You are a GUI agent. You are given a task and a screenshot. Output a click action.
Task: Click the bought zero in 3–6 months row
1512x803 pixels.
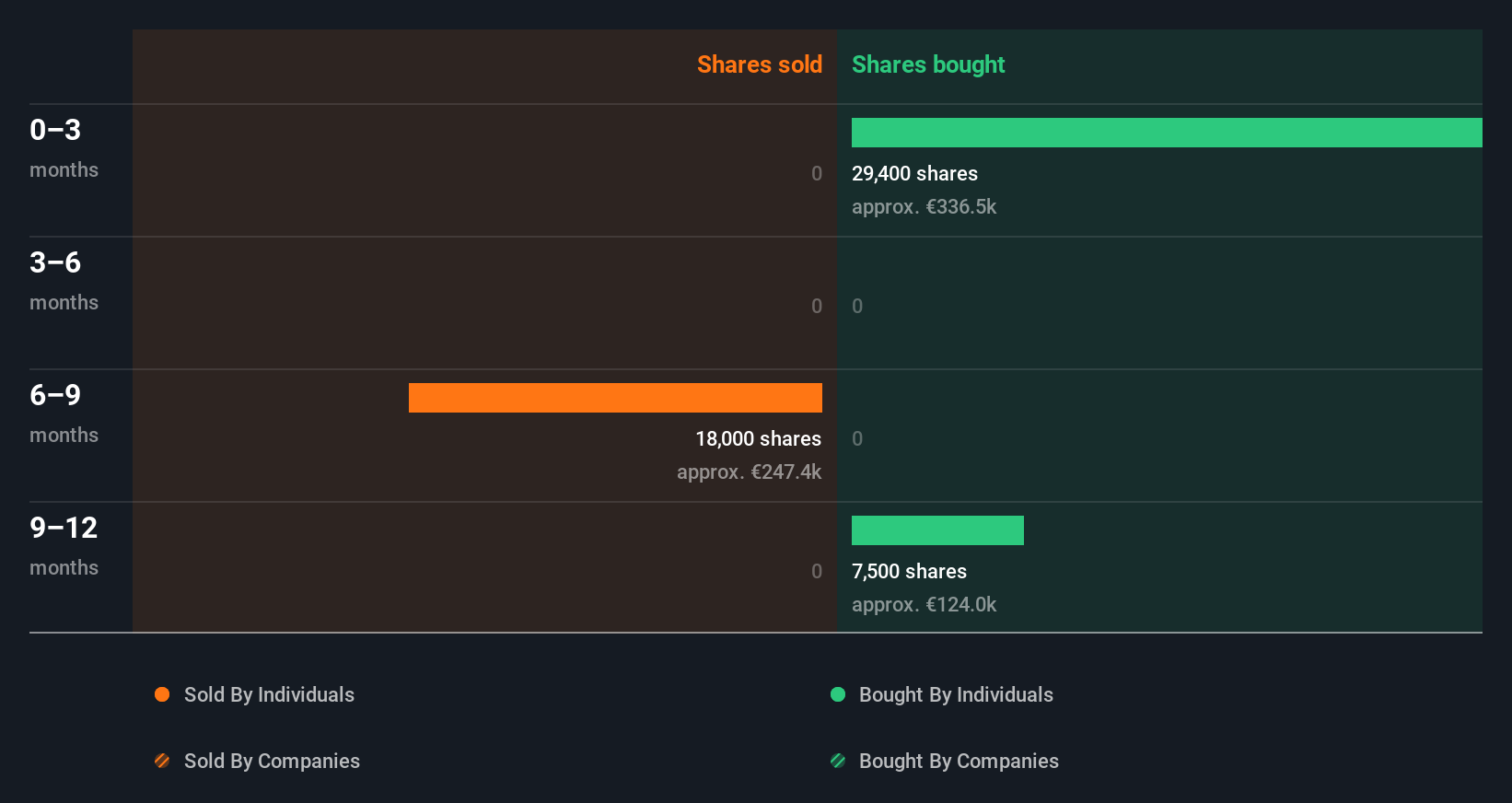coord(857,307)
